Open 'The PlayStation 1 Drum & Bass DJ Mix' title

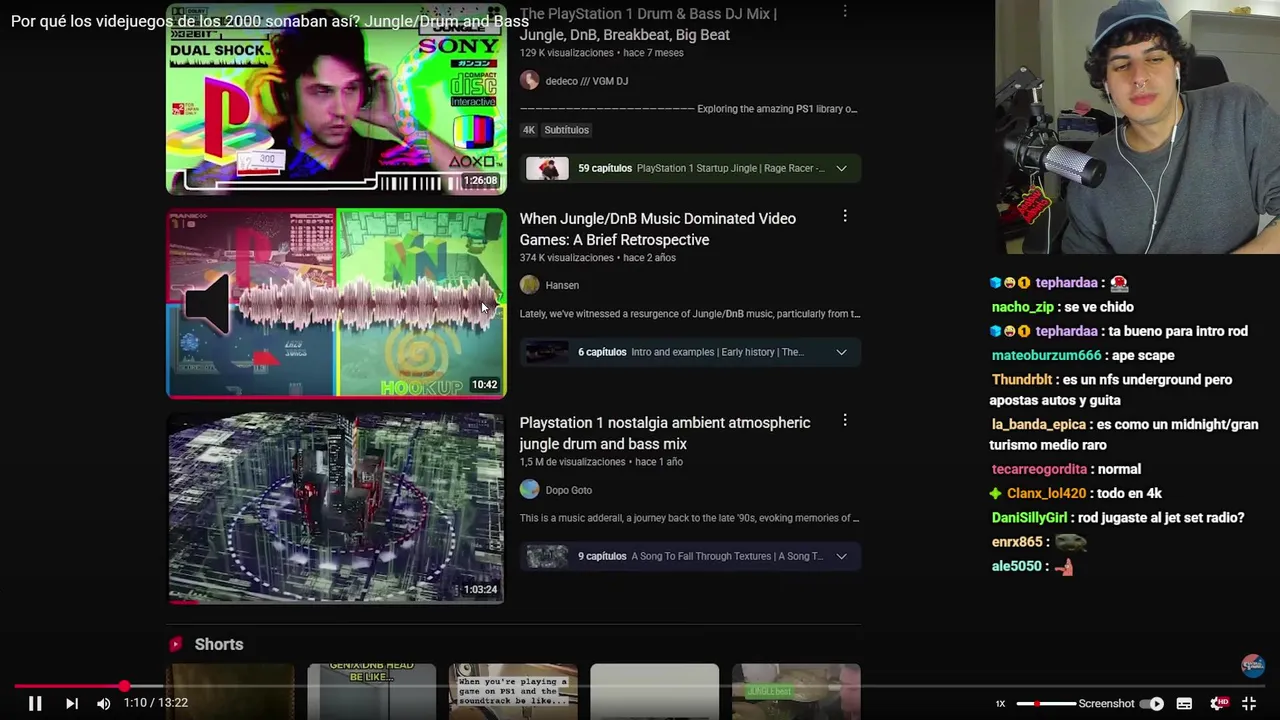coord(648,24)
